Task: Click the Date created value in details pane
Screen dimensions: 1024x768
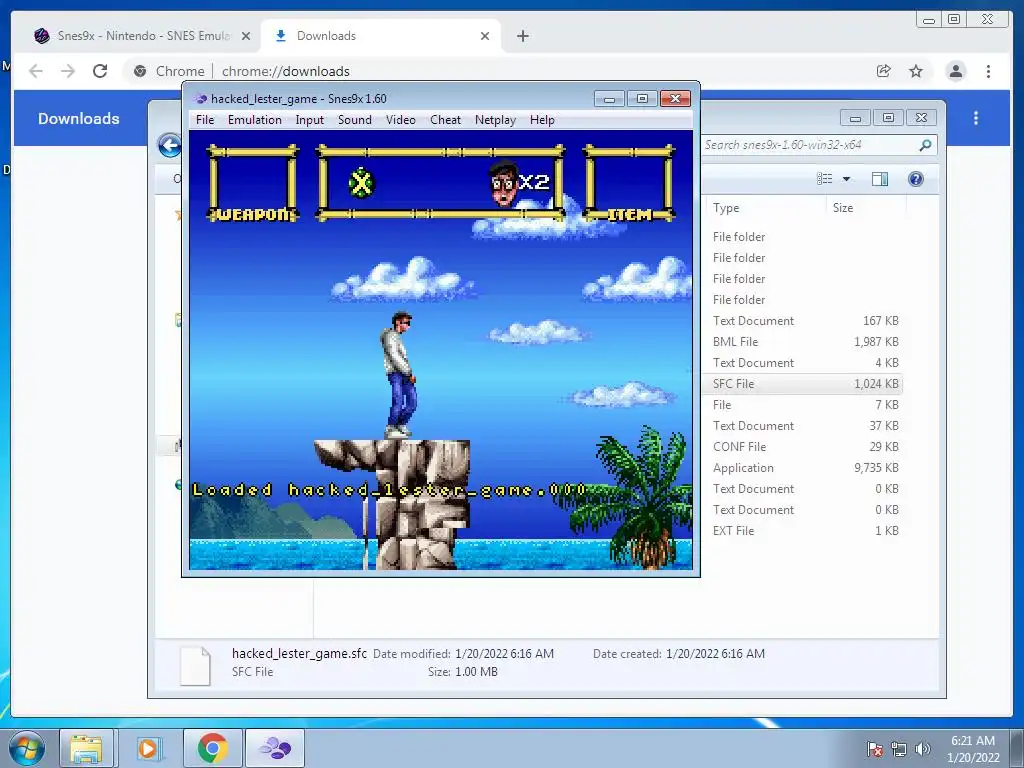Action: coord(715,654)
